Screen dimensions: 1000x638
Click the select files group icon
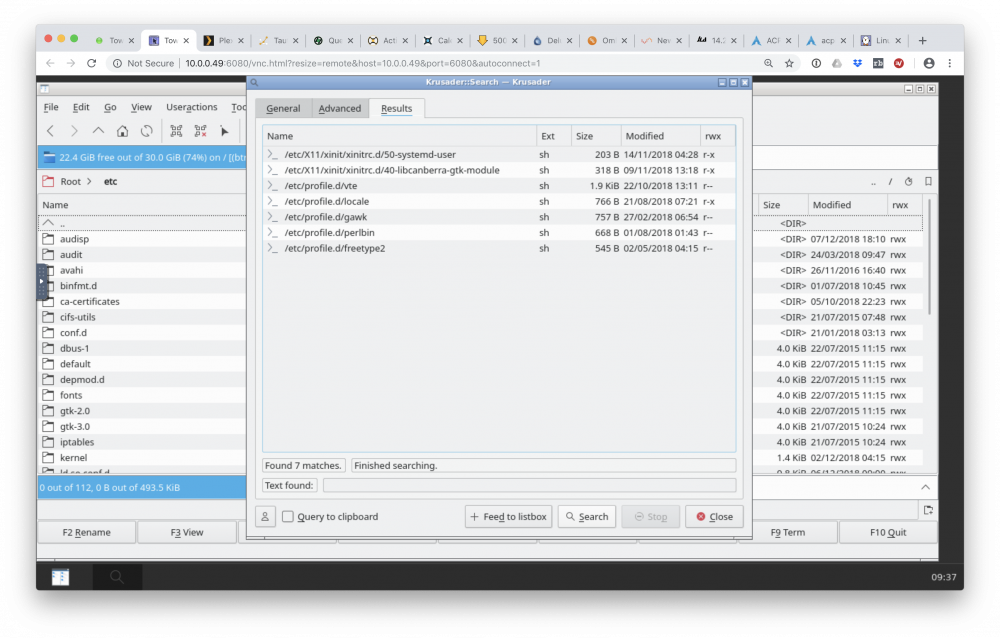click(176, 131)
